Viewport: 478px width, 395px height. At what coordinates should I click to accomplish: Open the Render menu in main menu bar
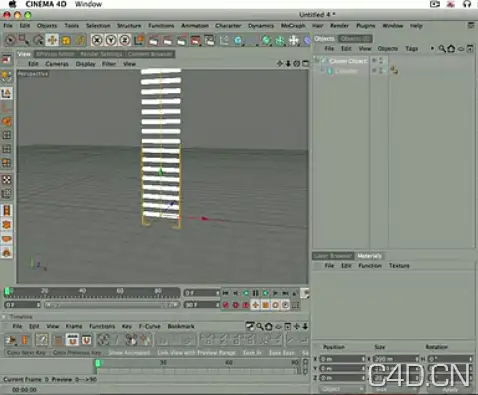pos(339,26)
